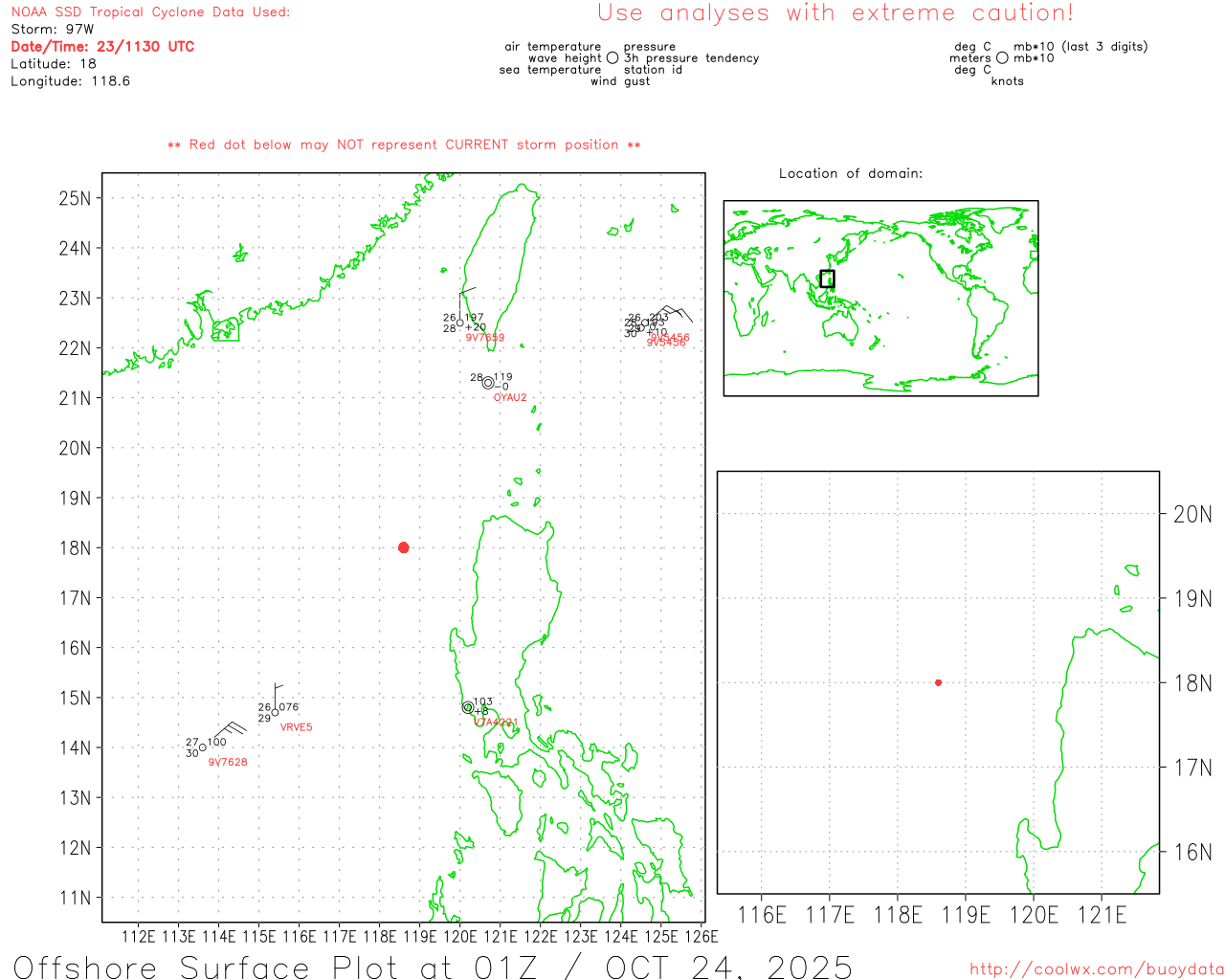Open the coolwx.com/buoydata link
Image resolution: width=1225 pixels, height=980 pixels.
point(1096,969)
